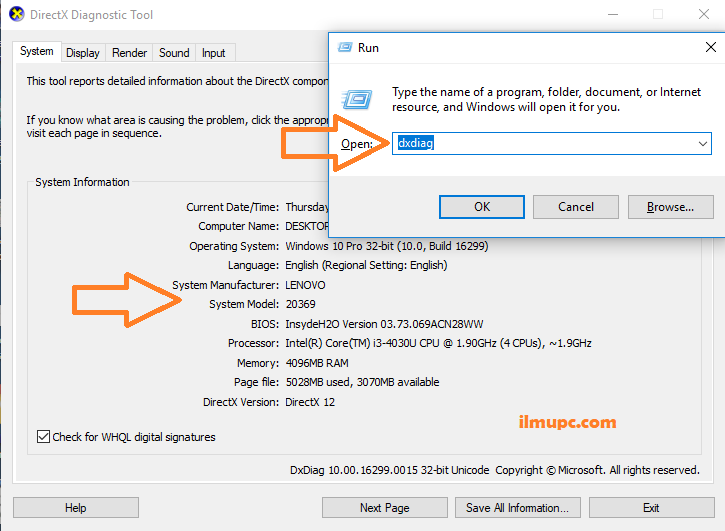
Task: Click the Run program icon beside description
Action: (357, 98)
